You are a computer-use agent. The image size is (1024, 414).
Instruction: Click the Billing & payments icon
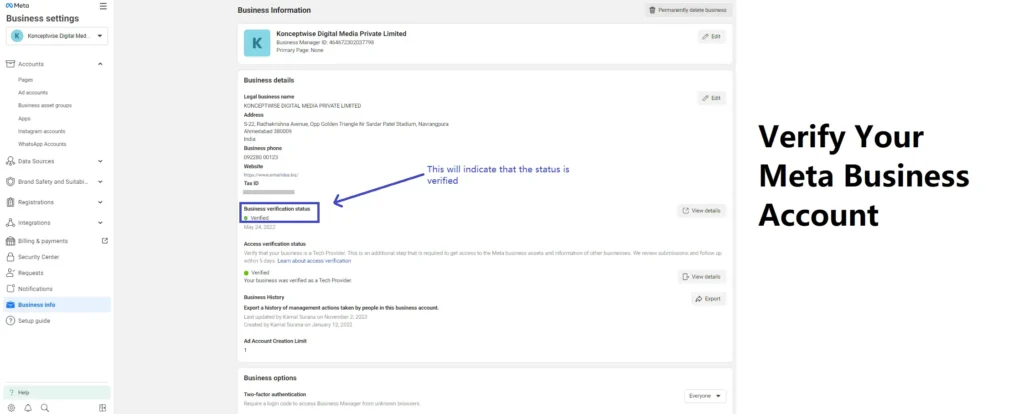[10, 241]
